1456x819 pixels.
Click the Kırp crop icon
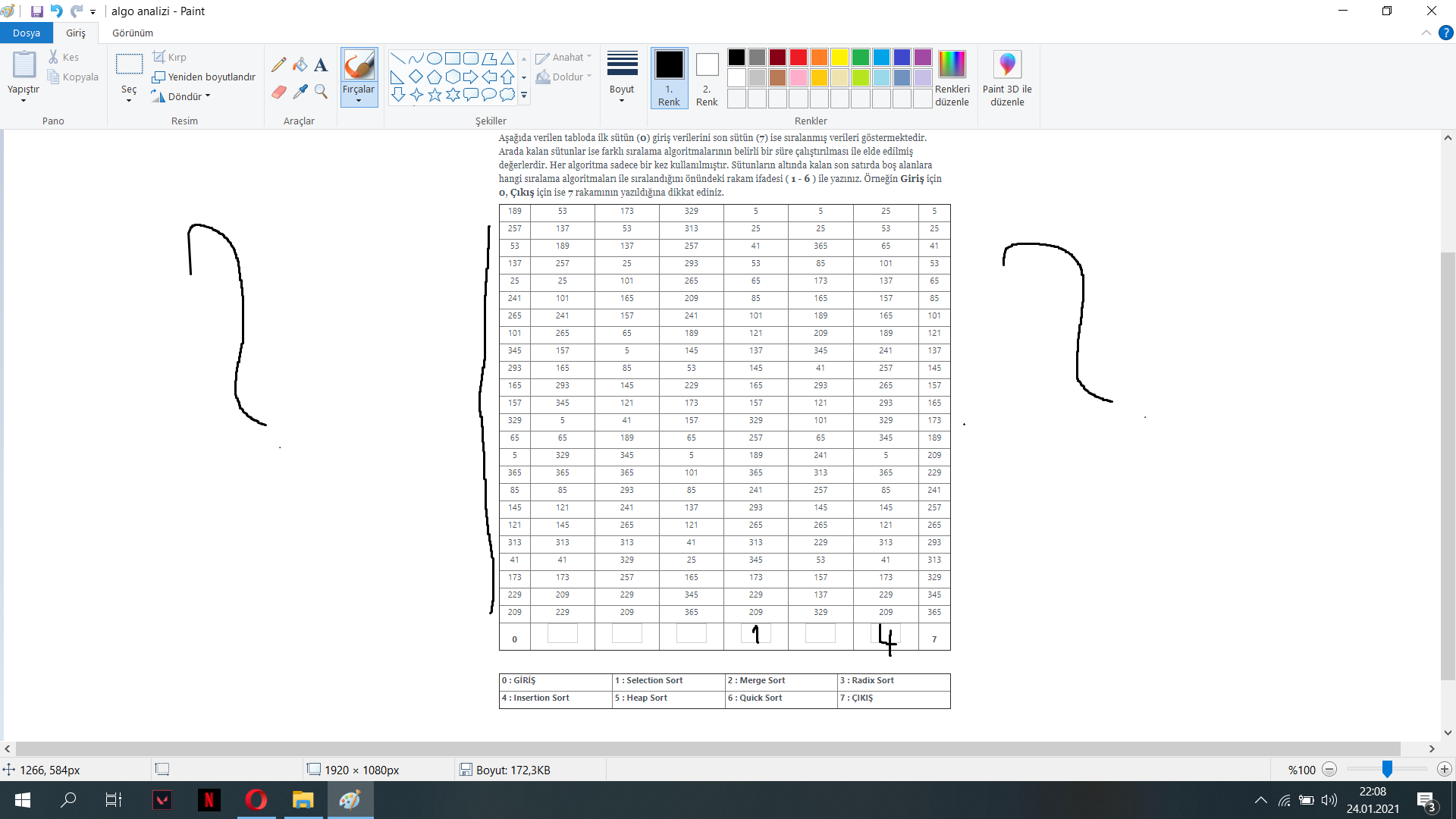(x=158, y=57)
